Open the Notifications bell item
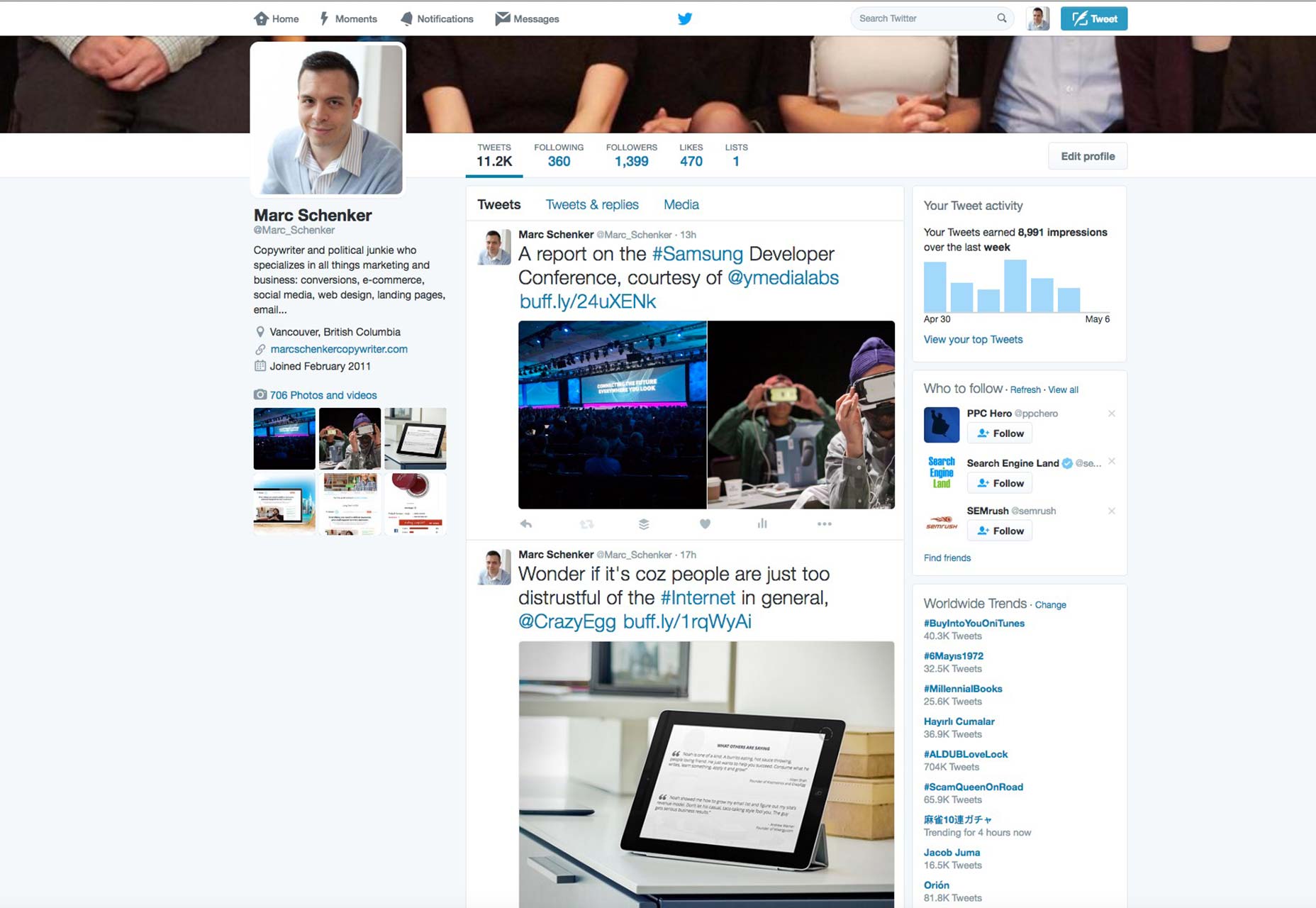1316x908 pixels. (x=437, y=18)
